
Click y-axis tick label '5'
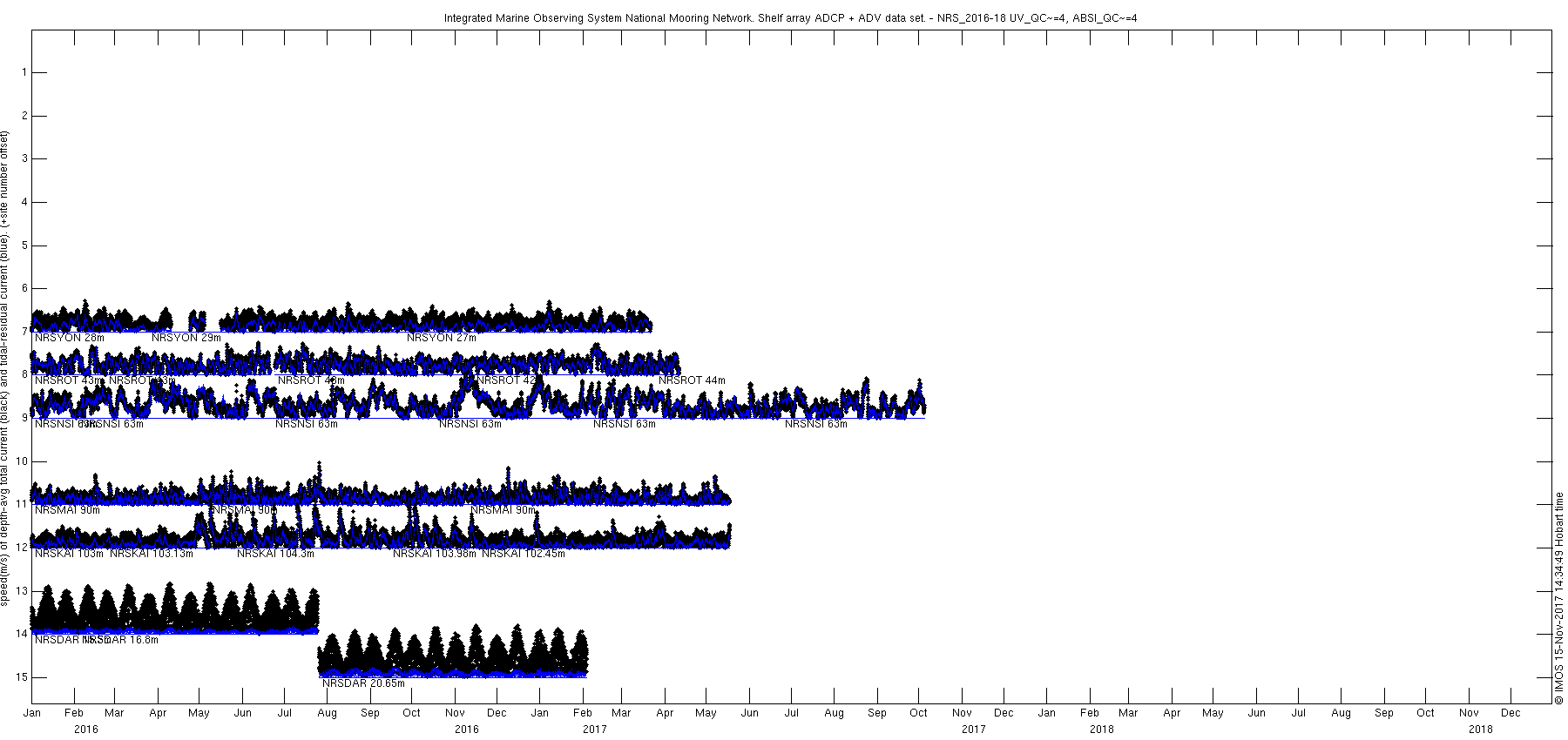(25, 246)
